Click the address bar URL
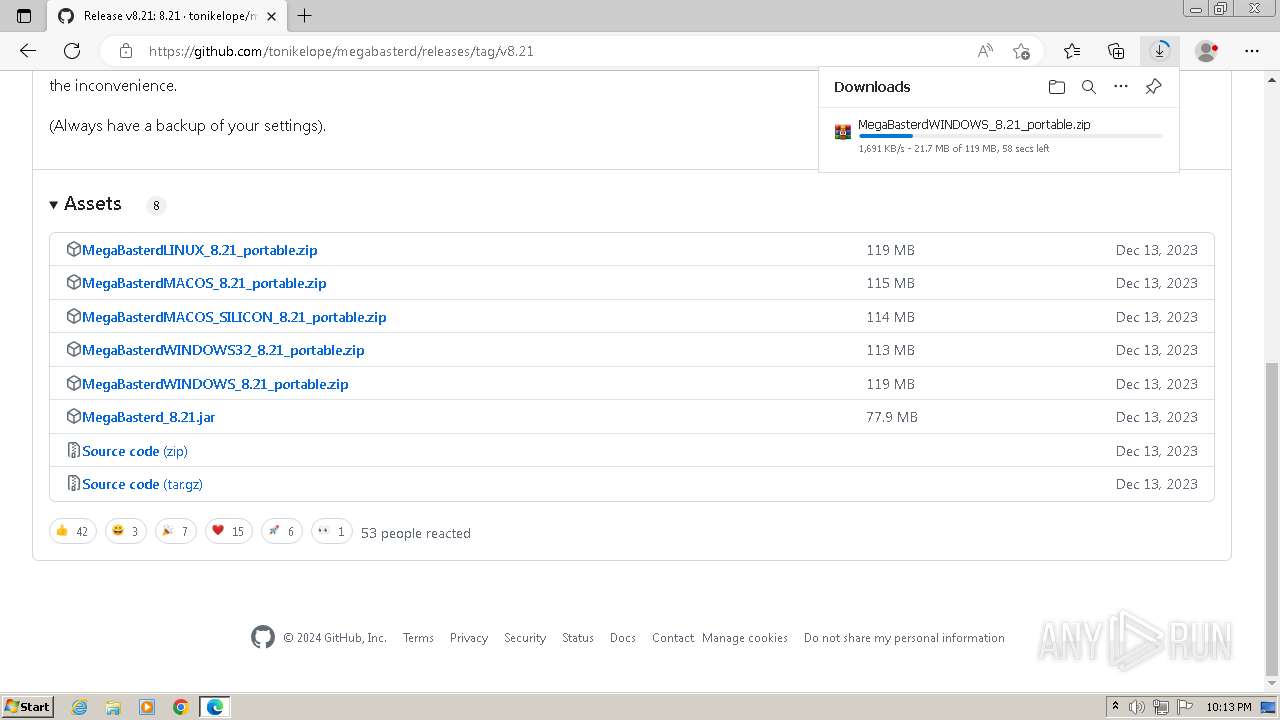1280x720 pixels. tap(341, 51)
